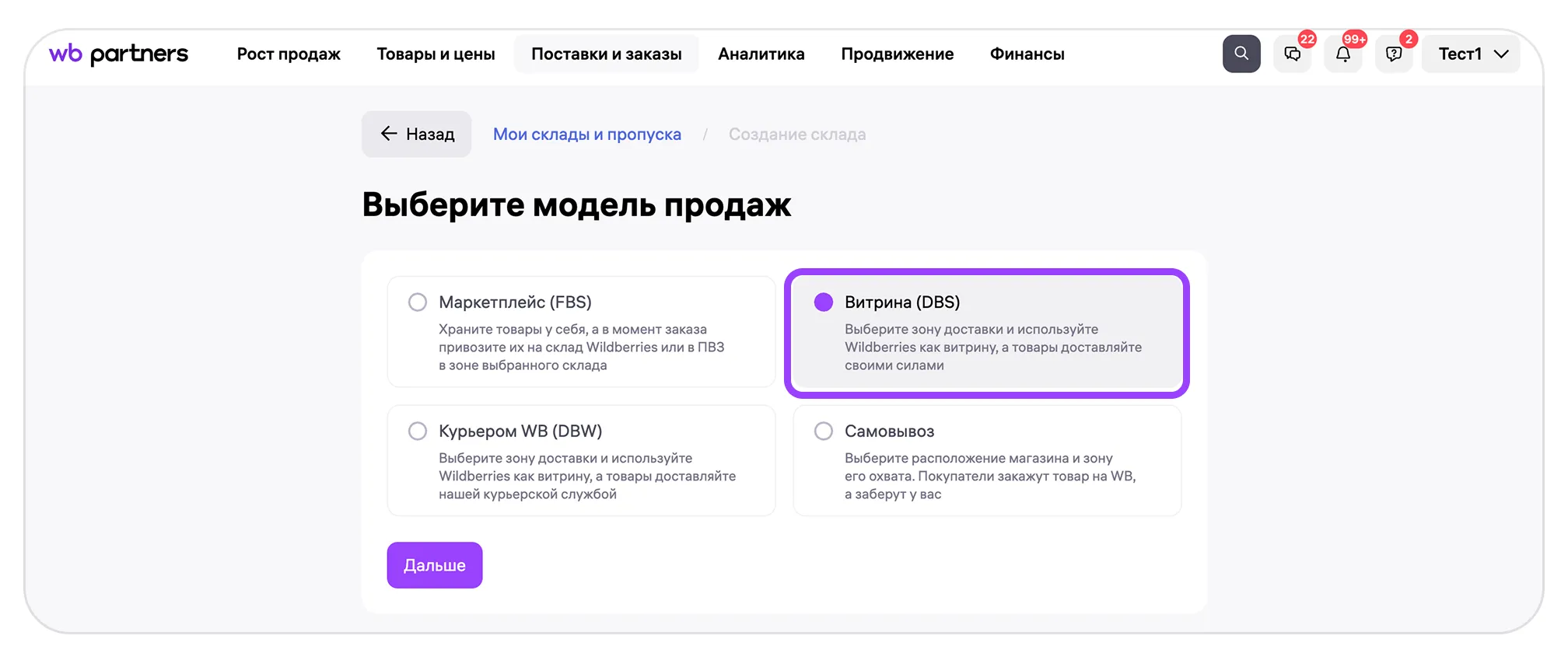
Task: Open Продвижение menu item
Action: point(897,54)
